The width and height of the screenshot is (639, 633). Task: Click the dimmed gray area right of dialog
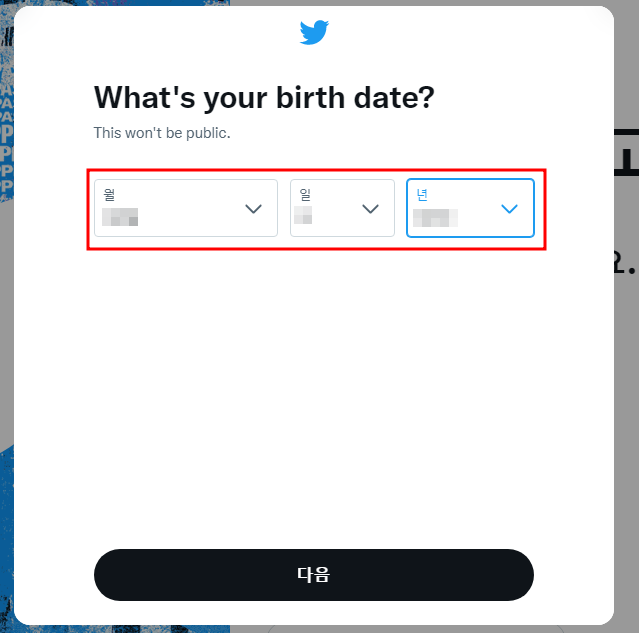point(626,367)
